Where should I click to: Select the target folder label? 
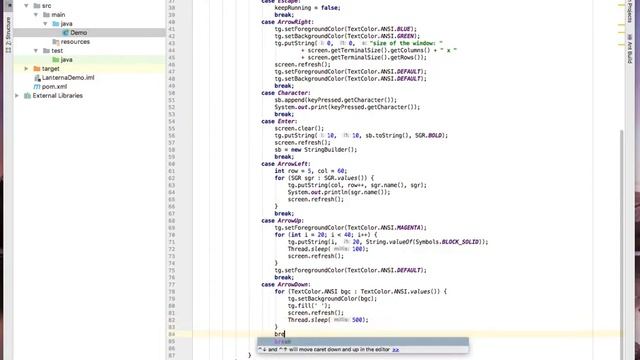(51, 69)
